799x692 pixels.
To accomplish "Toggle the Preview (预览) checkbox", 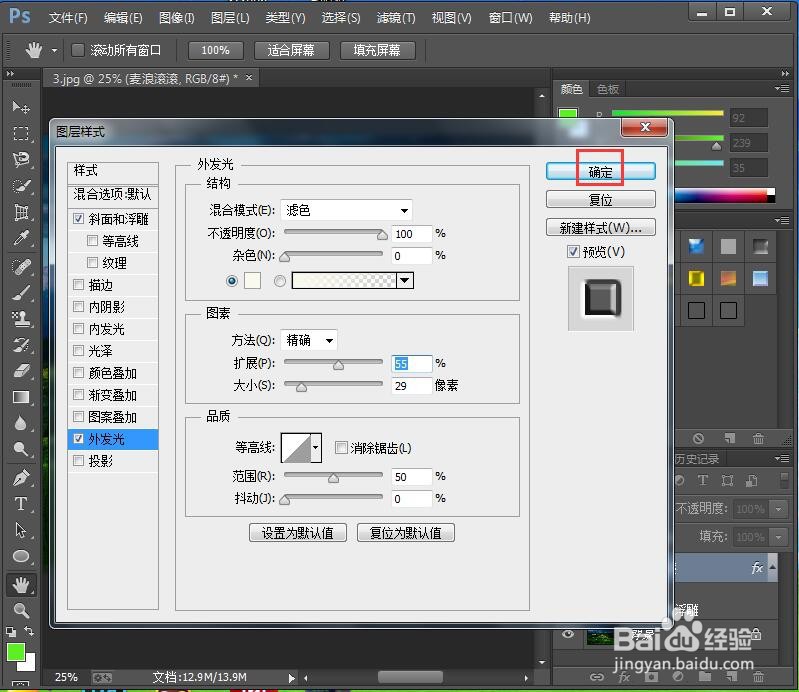I will click(x=573, y=251).
